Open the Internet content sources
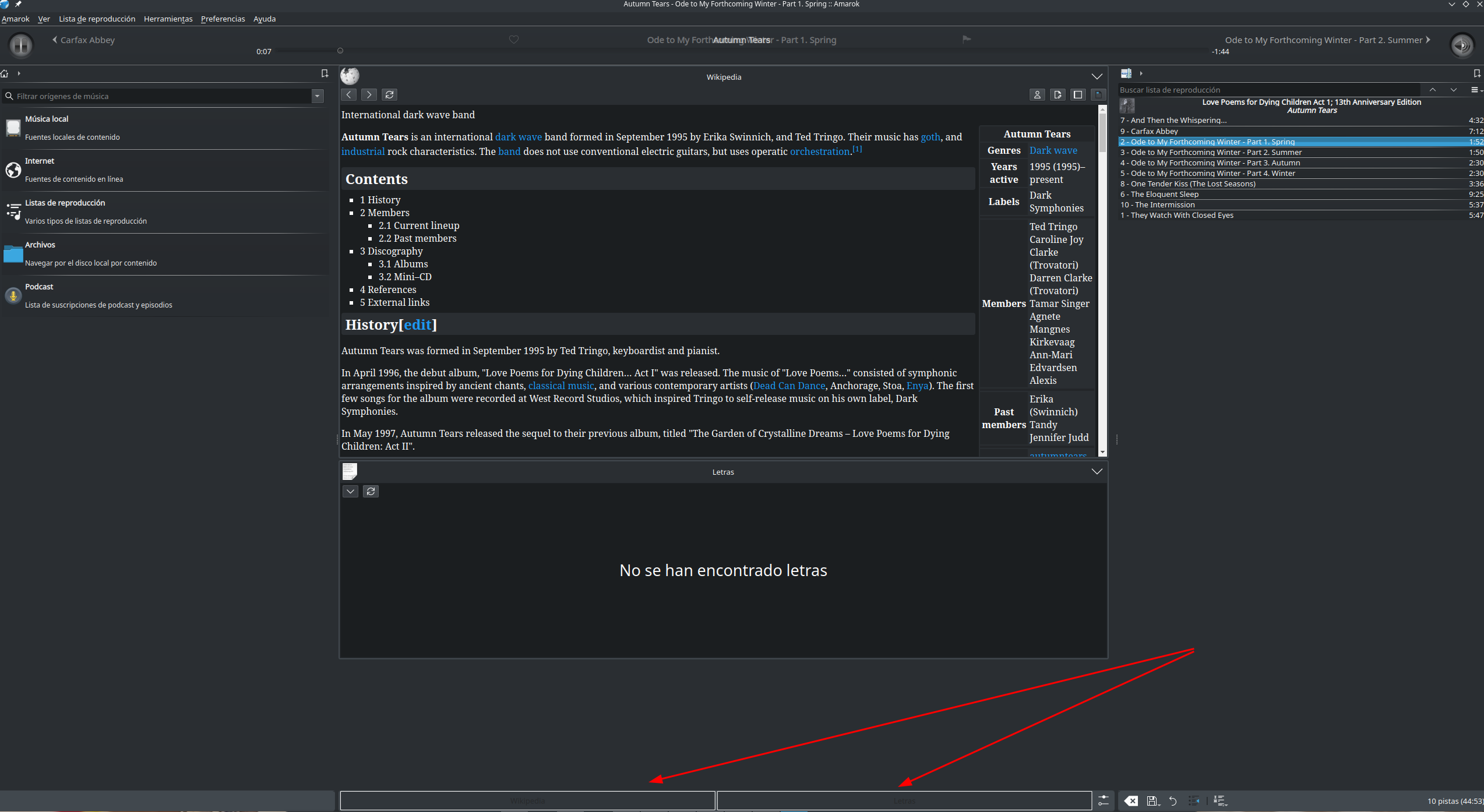Screen dimensions: 1484x812 pyautogui.click(x=165, y=170)
